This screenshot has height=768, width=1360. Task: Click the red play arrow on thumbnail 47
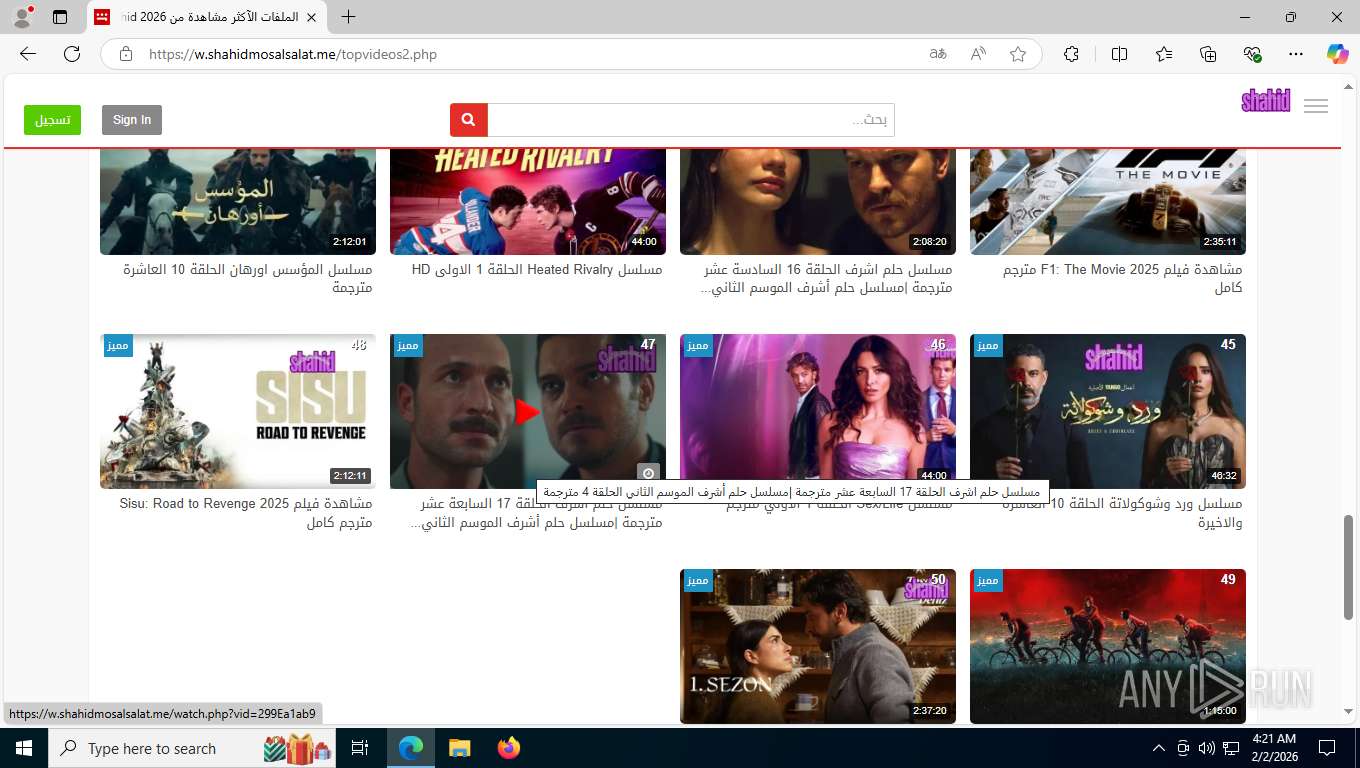(528, 411)
